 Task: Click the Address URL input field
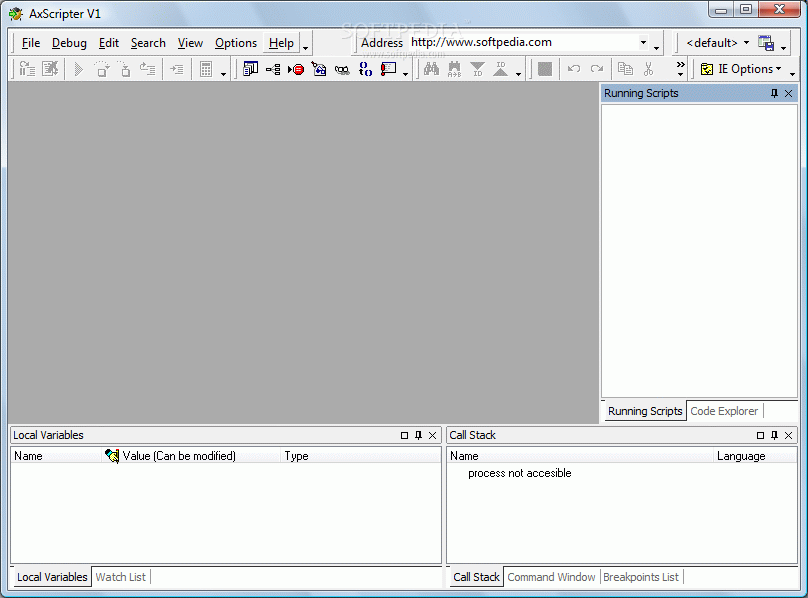pyautogui.click(x=523, y=42)
